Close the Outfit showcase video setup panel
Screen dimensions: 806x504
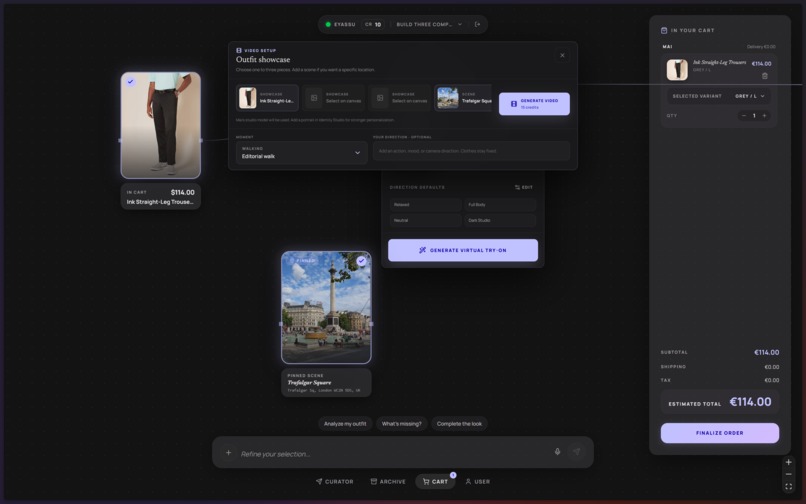(562, 55)
